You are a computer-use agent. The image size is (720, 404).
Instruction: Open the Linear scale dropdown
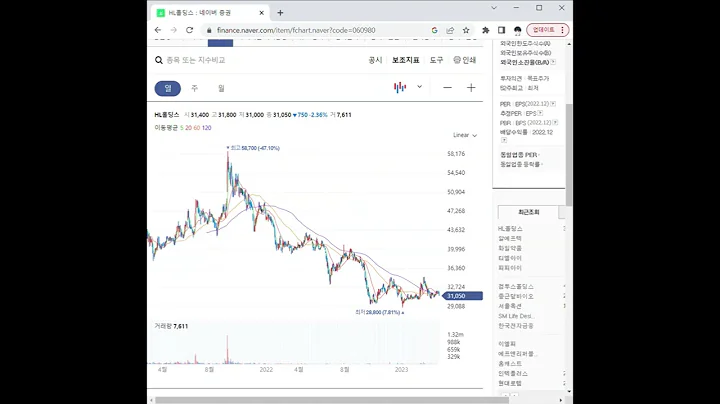[465, 135]
